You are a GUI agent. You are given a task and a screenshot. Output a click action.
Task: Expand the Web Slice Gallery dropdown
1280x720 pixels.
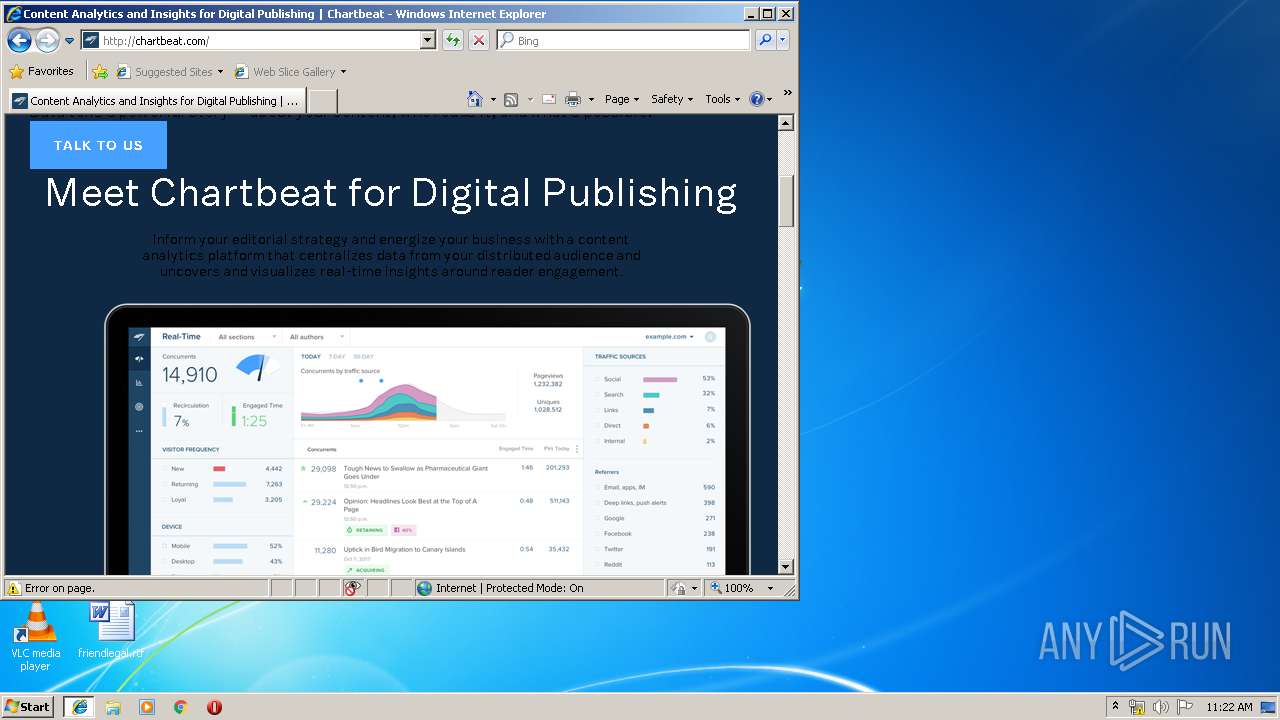click(343, 72)
